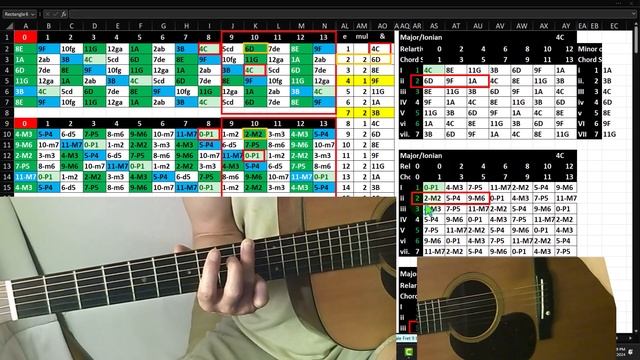
Task: Select yellow cell 9F in column AO
Action: [382, 81]
